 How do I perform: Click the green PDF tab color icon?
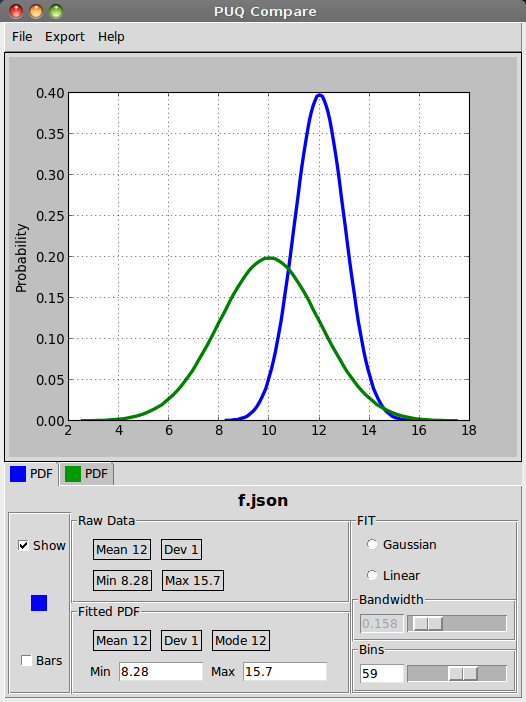point(73,474)
